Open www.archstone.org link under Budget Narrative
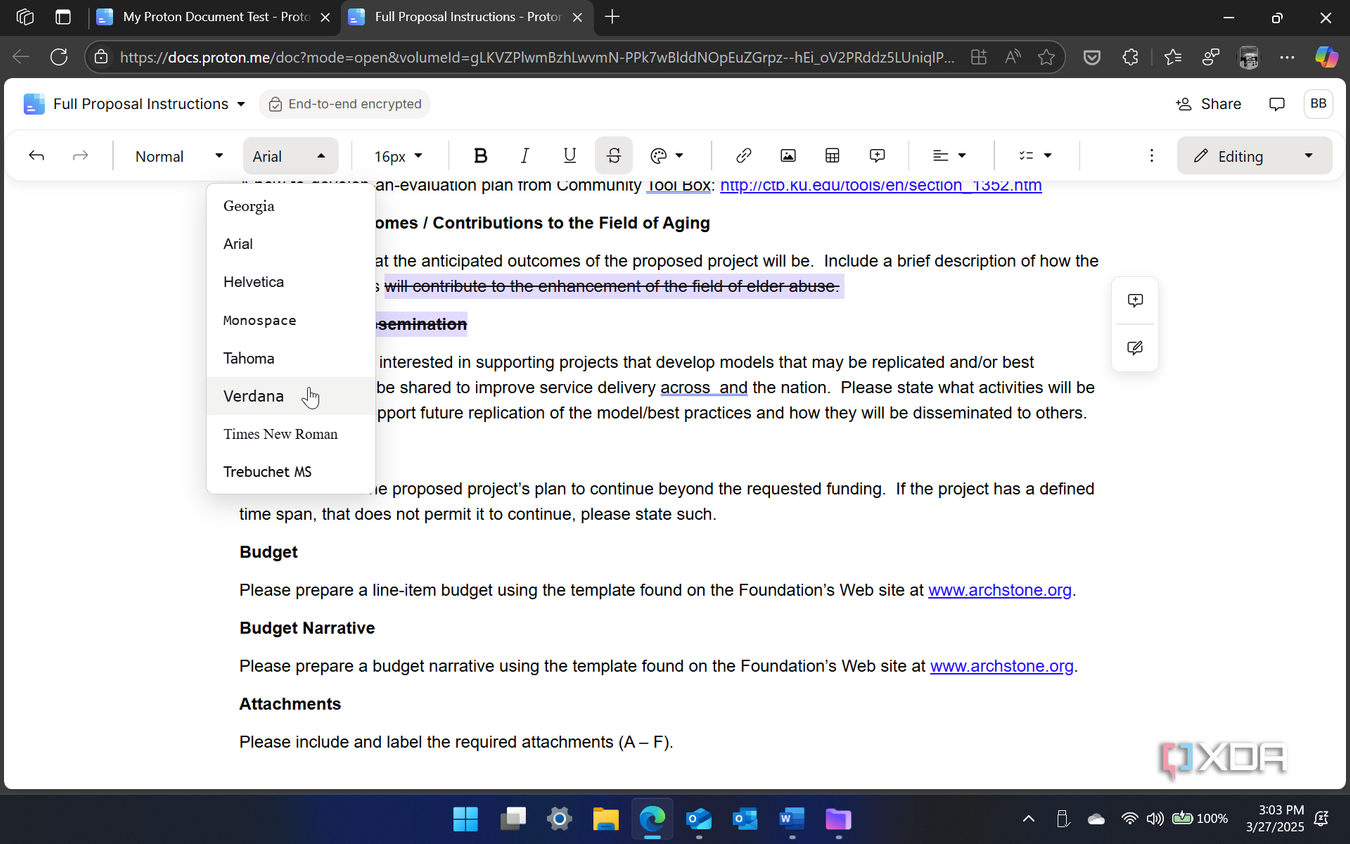 [1002, 666]
